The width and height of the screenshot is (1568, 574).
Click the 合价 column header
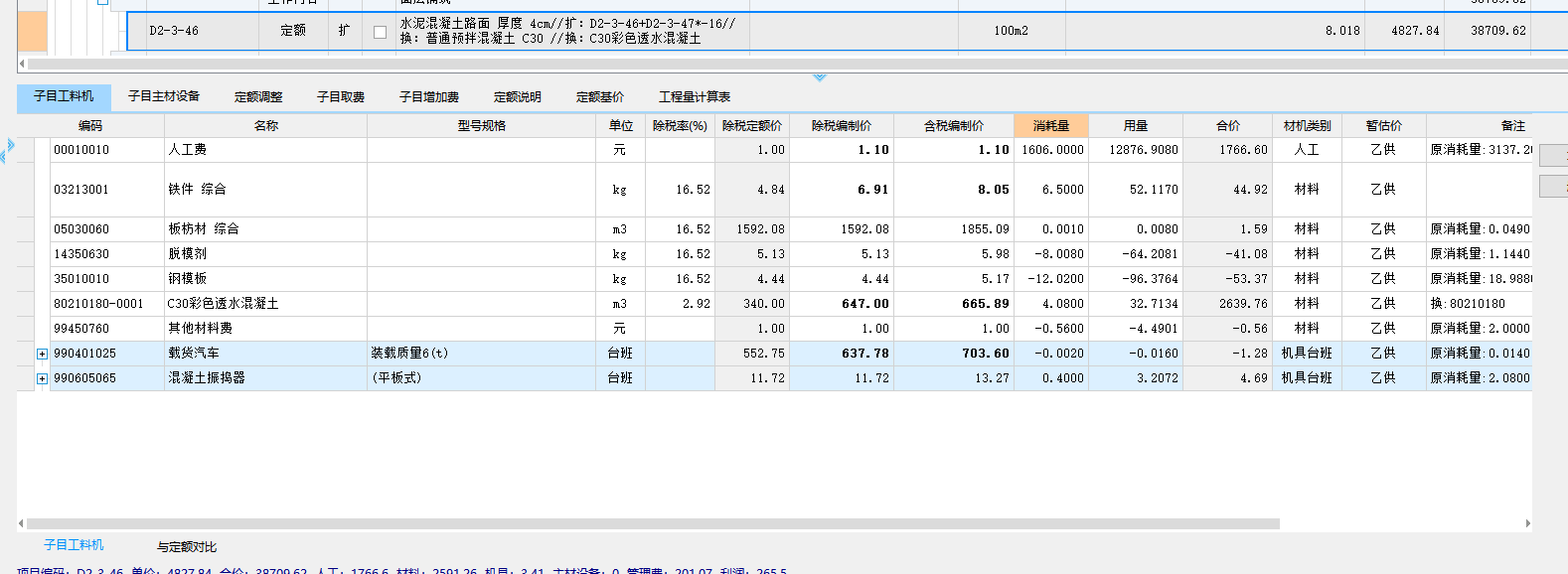1228,126
